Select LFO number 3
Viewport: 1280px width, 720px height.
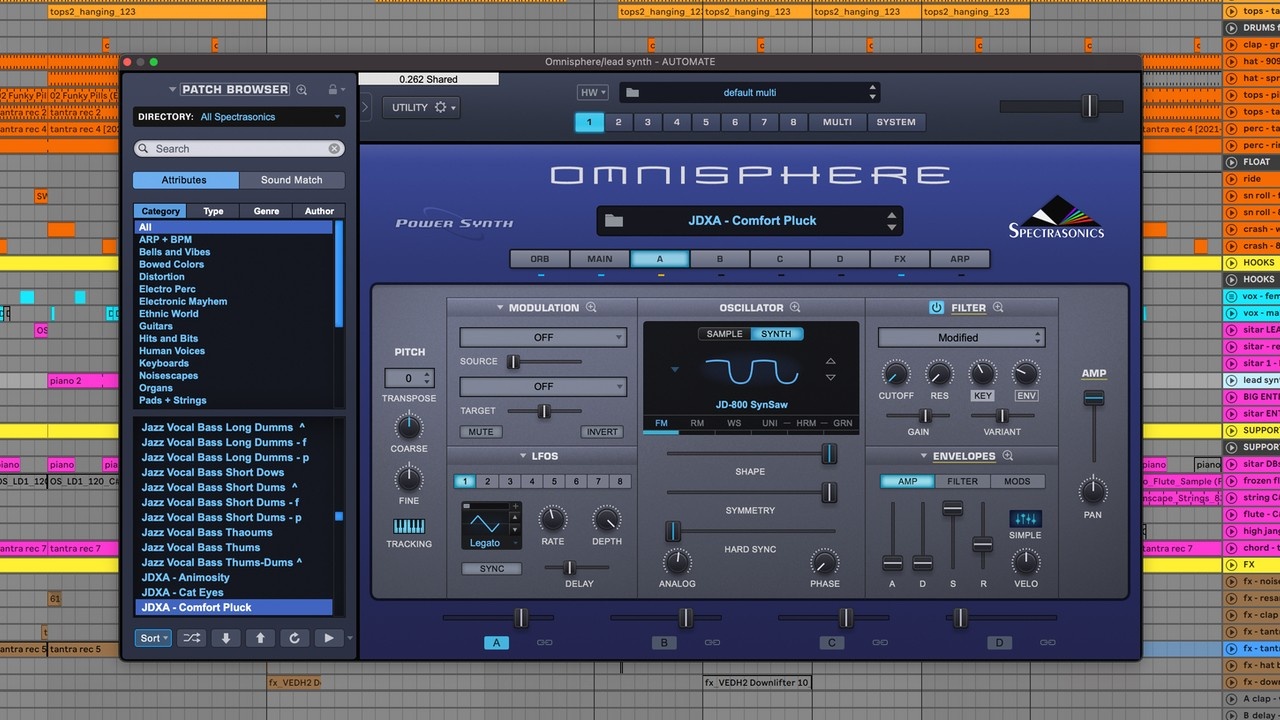point(510,482)
